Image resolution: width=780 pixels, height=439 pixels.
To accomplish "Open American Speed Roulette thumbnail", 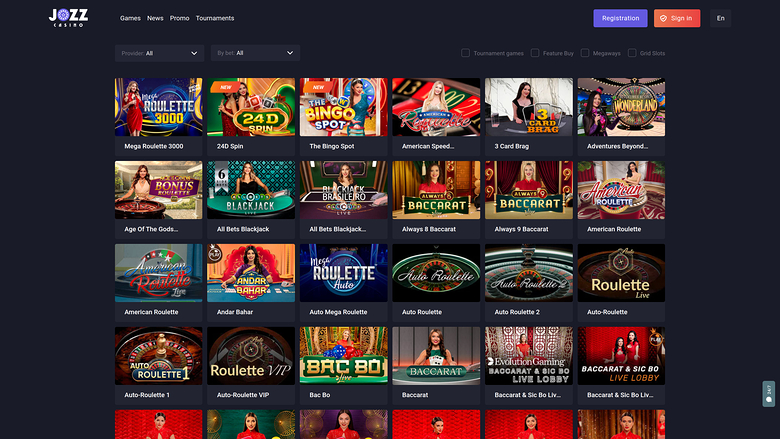I will pyautogui.click(x=436, y=107).
